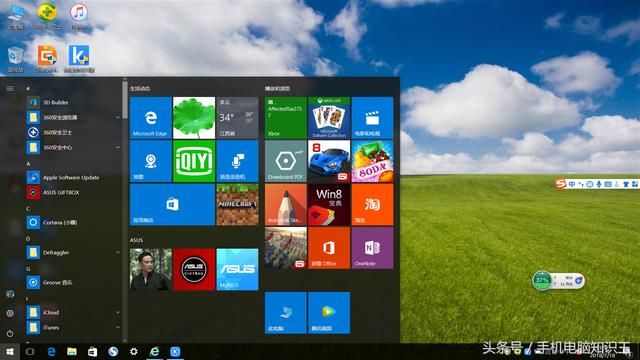640x360 pixels.
Task: Open Task View on the taskbar
Action: (30, 351)
